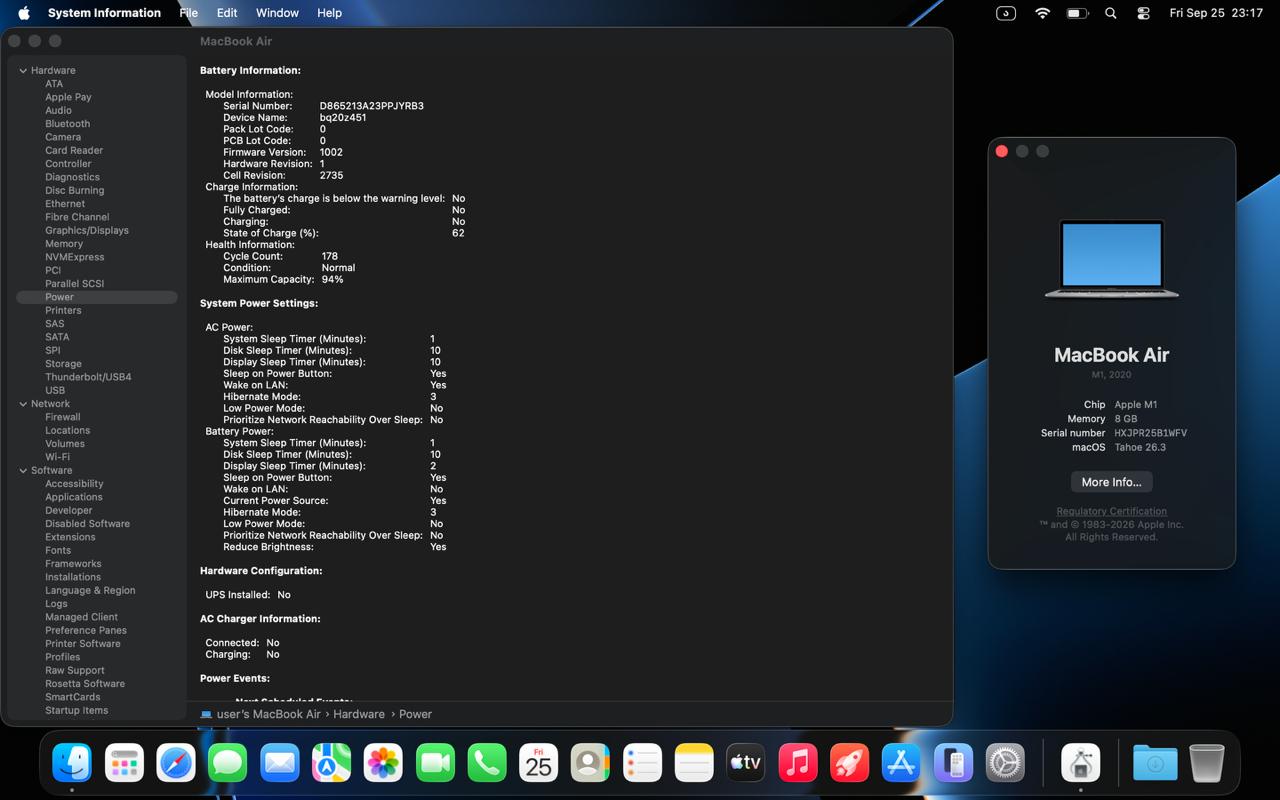Launch Maps from the Dock

point(331,763)
